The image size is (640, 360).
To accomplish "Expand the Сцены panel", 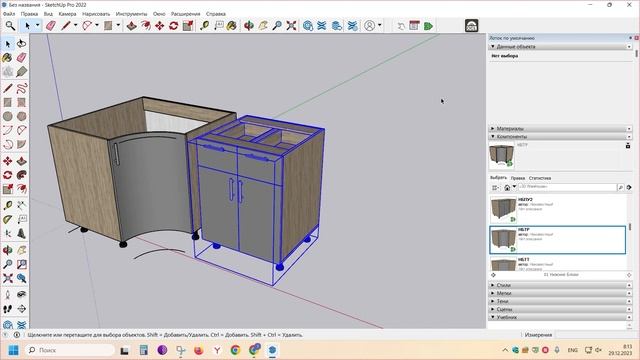I will pos(493,309).
